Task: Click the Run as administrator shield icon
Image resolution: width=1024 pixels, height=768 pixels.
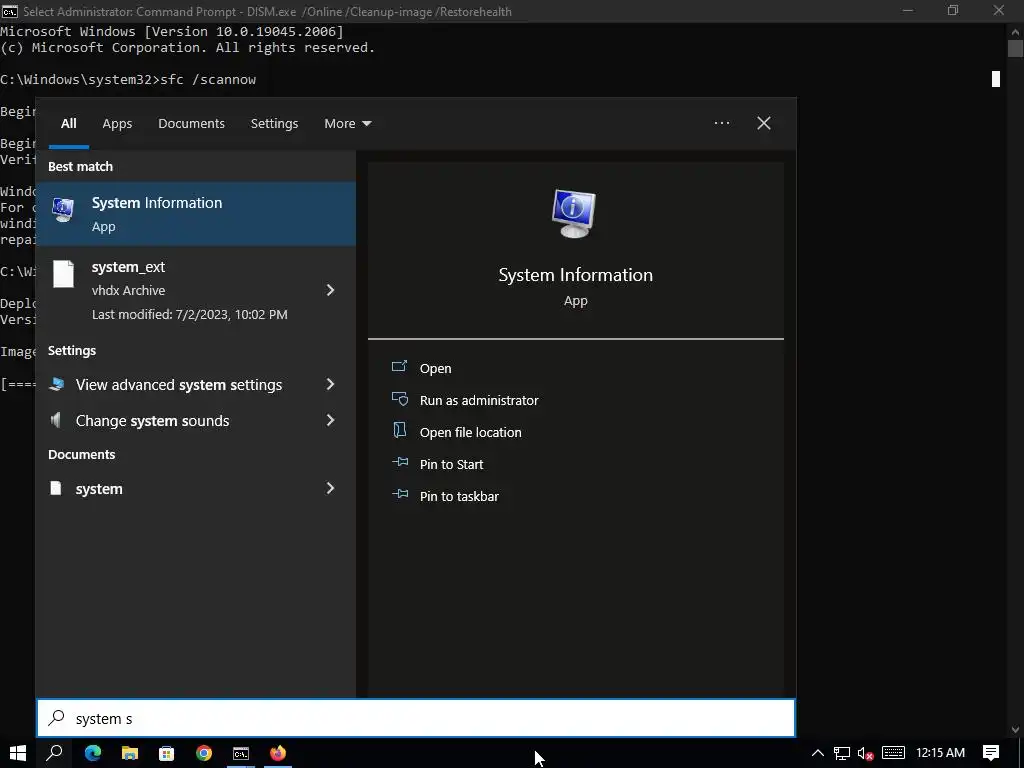Action: 400,398
